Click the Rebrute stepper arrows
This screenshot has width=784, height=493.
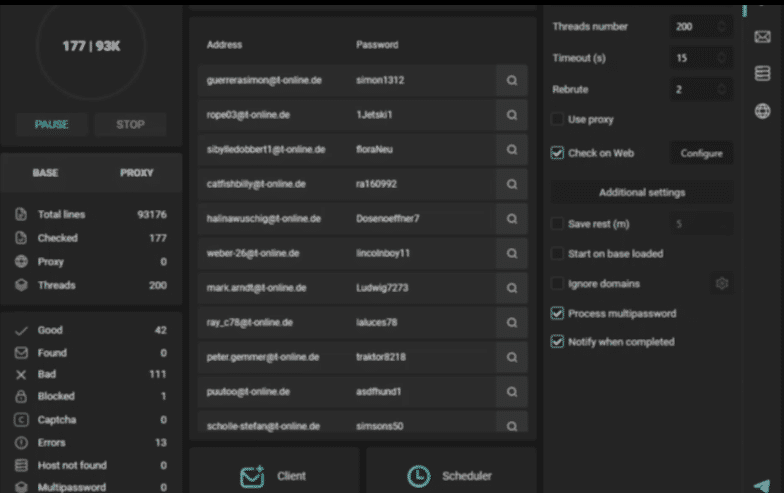722,89
